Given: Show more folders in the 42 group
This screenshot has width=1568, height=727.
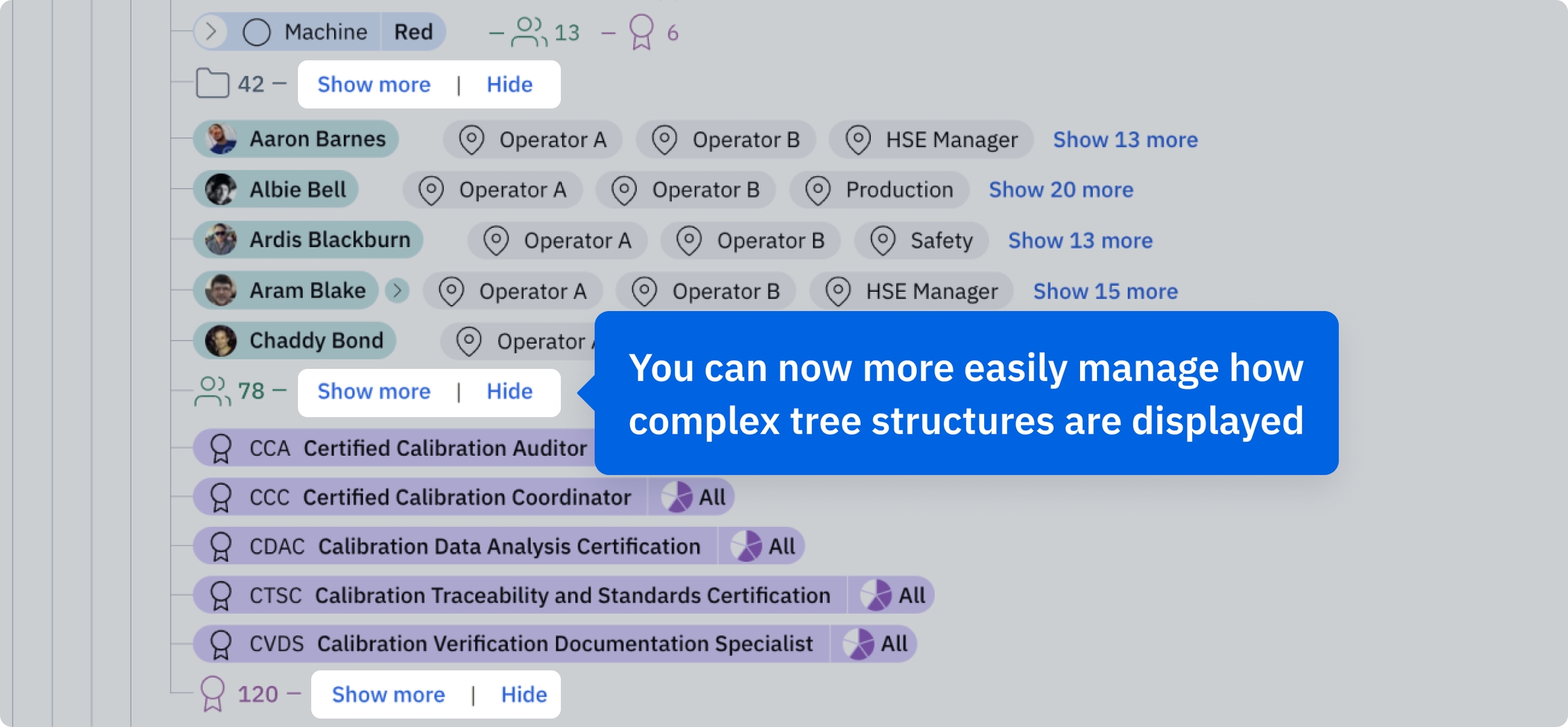Looking at the screenshot, I should [374, 84].
